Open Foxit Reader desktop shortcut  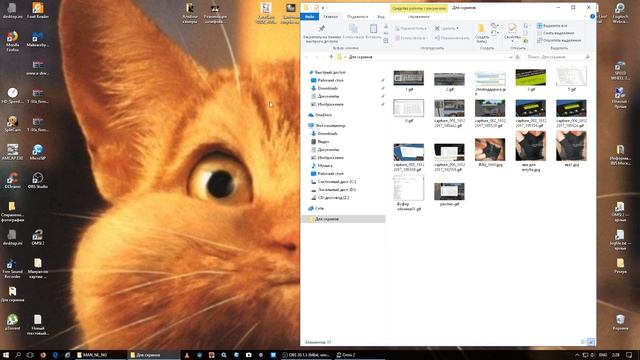[38, 11]
